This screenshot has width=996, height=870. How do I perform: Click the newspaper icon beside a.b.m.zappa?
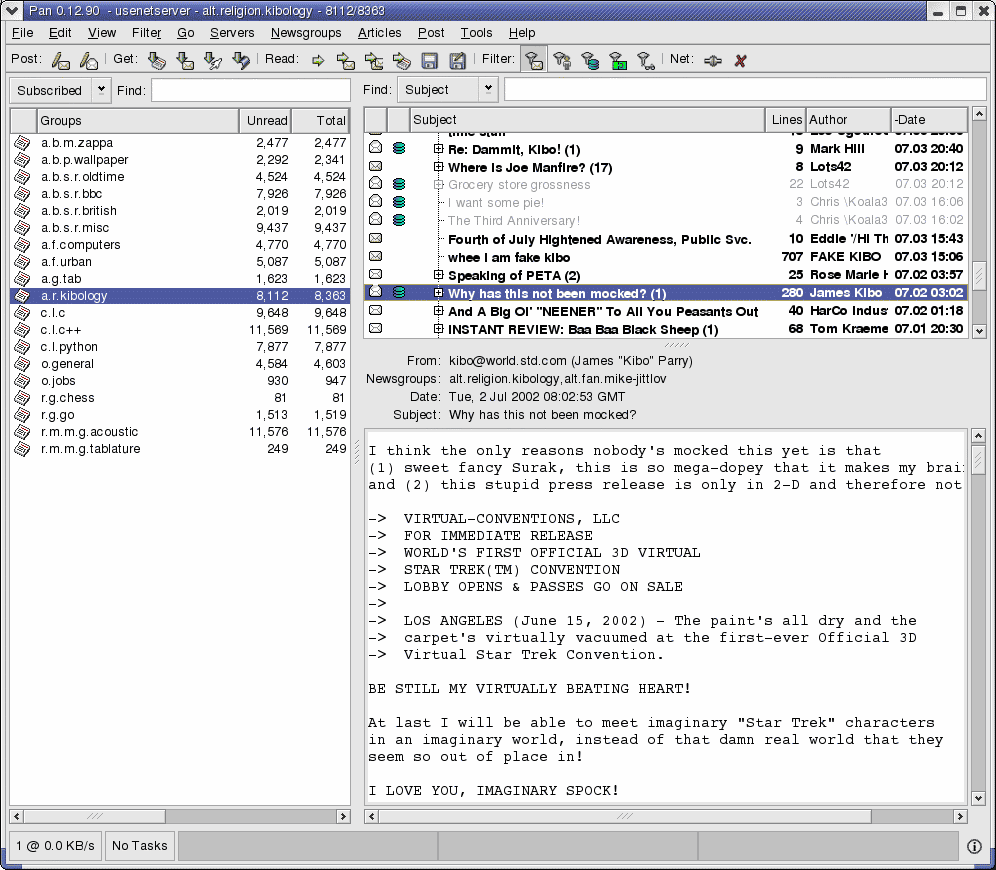click(x=22, y=143)
